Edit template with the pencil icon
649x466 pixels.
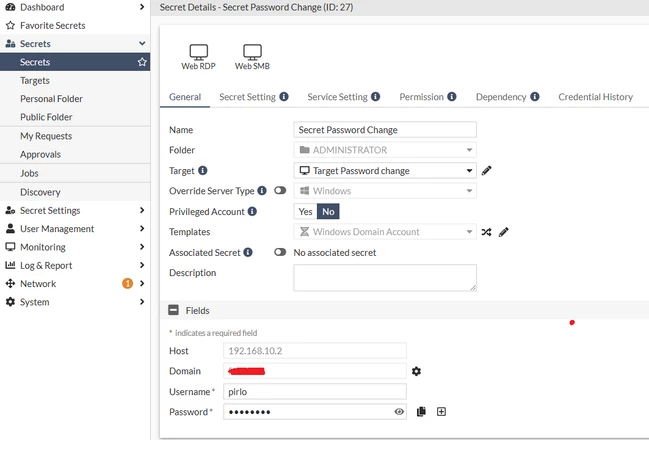point(504,232)
